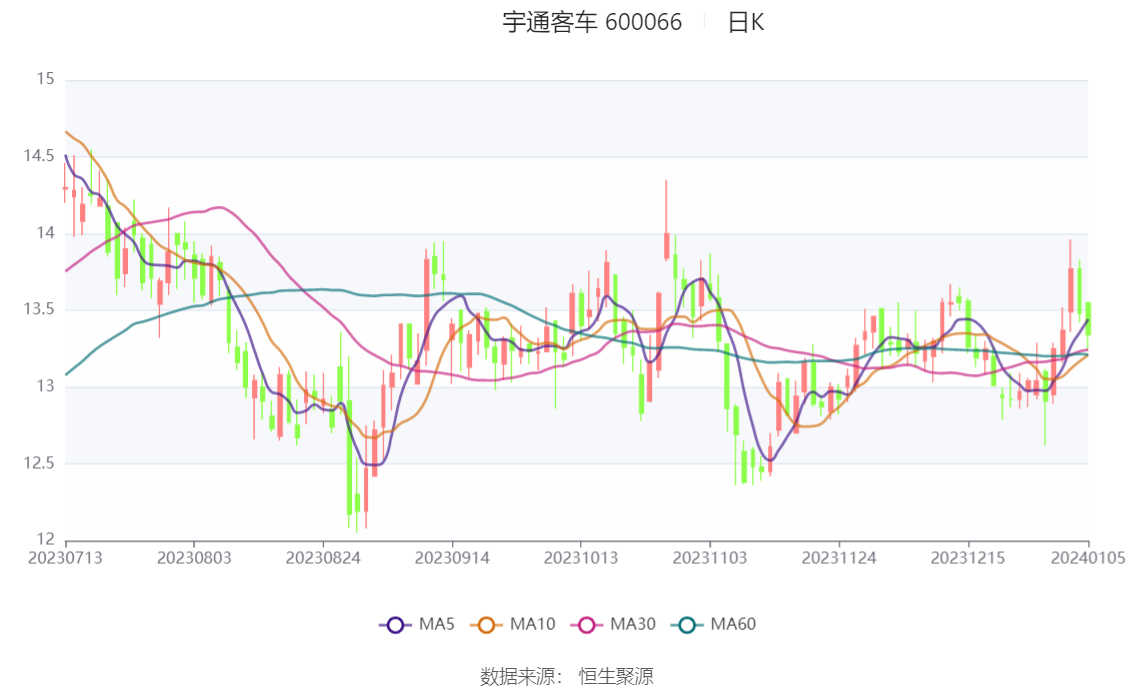Select x-axis date label 20230803
The height and width of the screenshot is (689, 1134).
pyautogui.click(x=194, y=558)
